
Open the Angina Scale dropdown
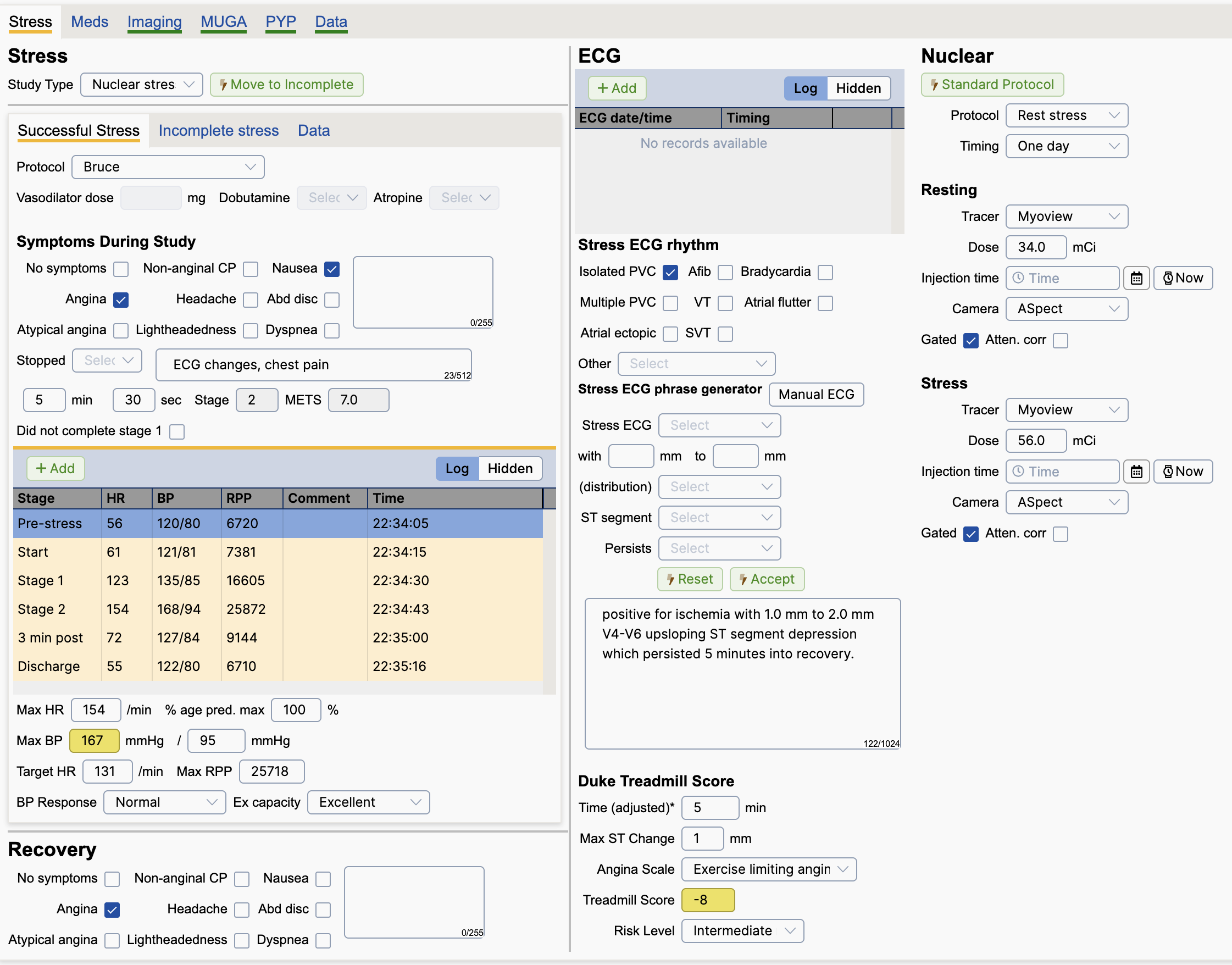tap(768, 869)
